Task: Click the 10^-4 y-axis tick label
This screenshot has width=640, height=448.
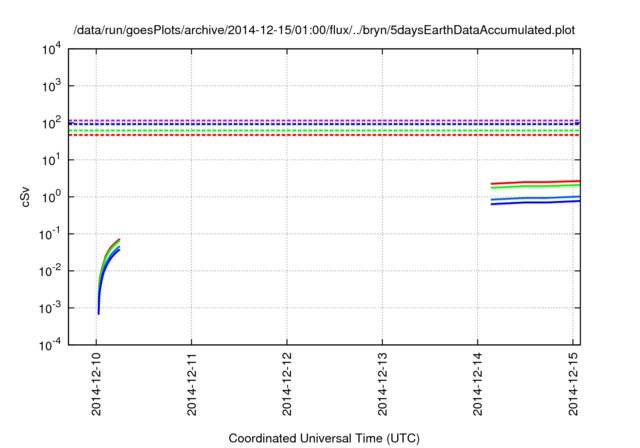Action: point(49,345)
